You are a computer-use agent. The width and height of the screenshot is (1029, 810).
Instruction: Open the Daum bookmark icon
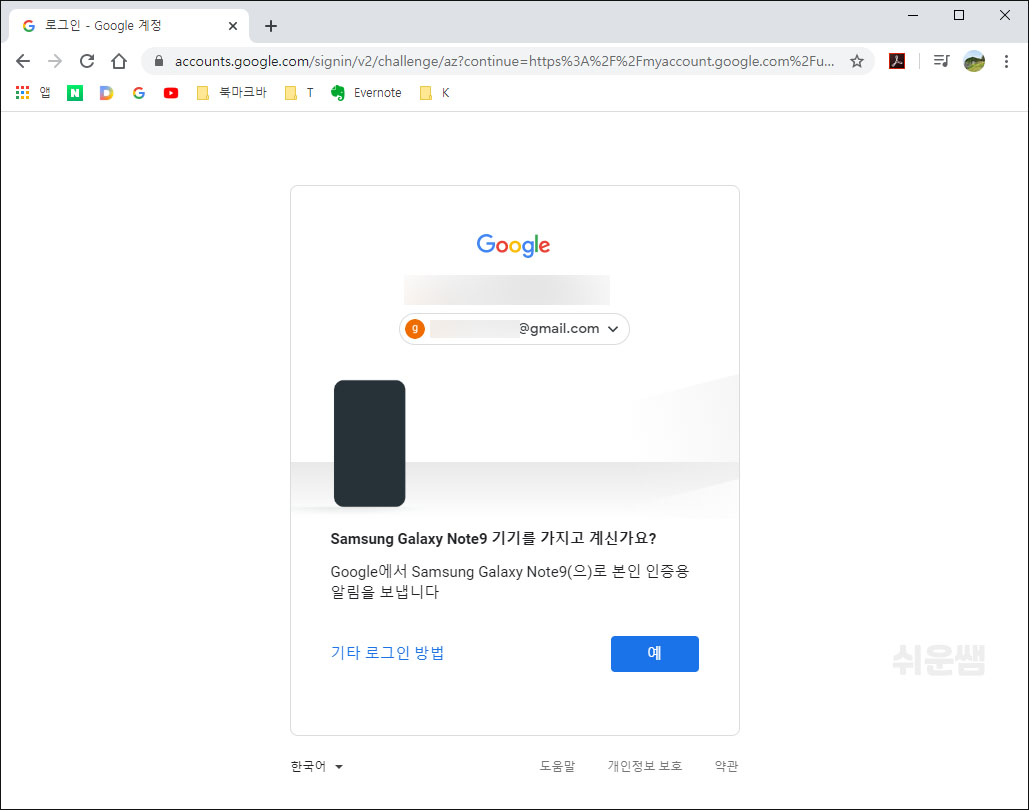pyautogui.click(x=106, y=93)
